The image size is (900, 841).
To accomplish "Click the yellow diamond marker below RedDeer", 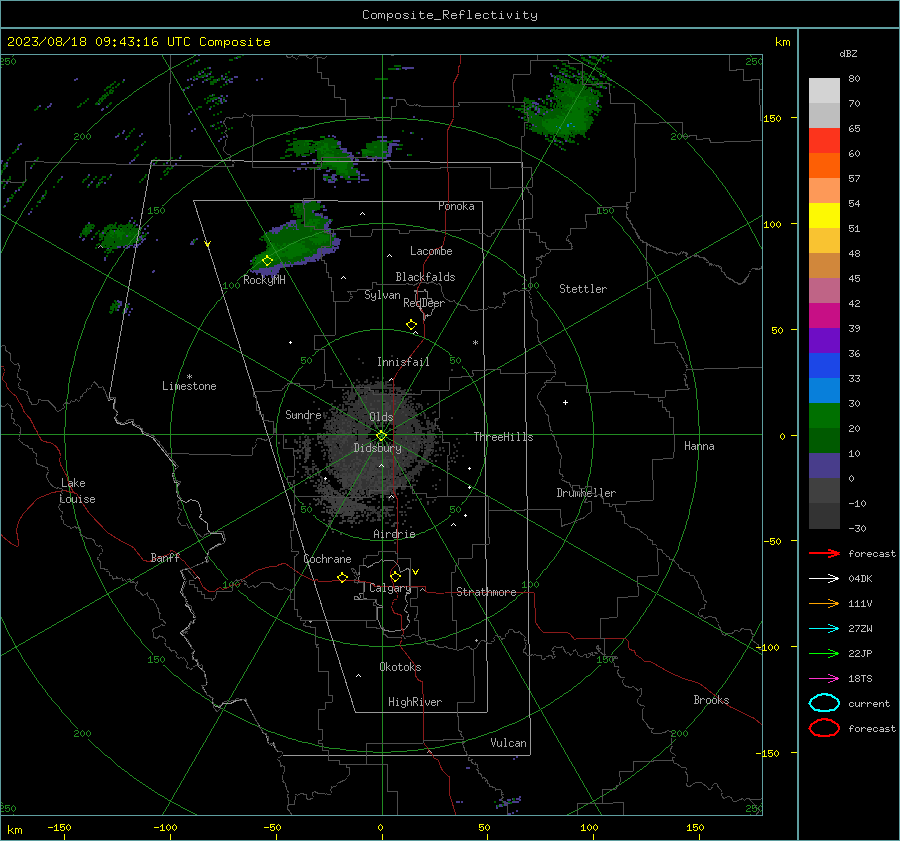I will (412, 325).
